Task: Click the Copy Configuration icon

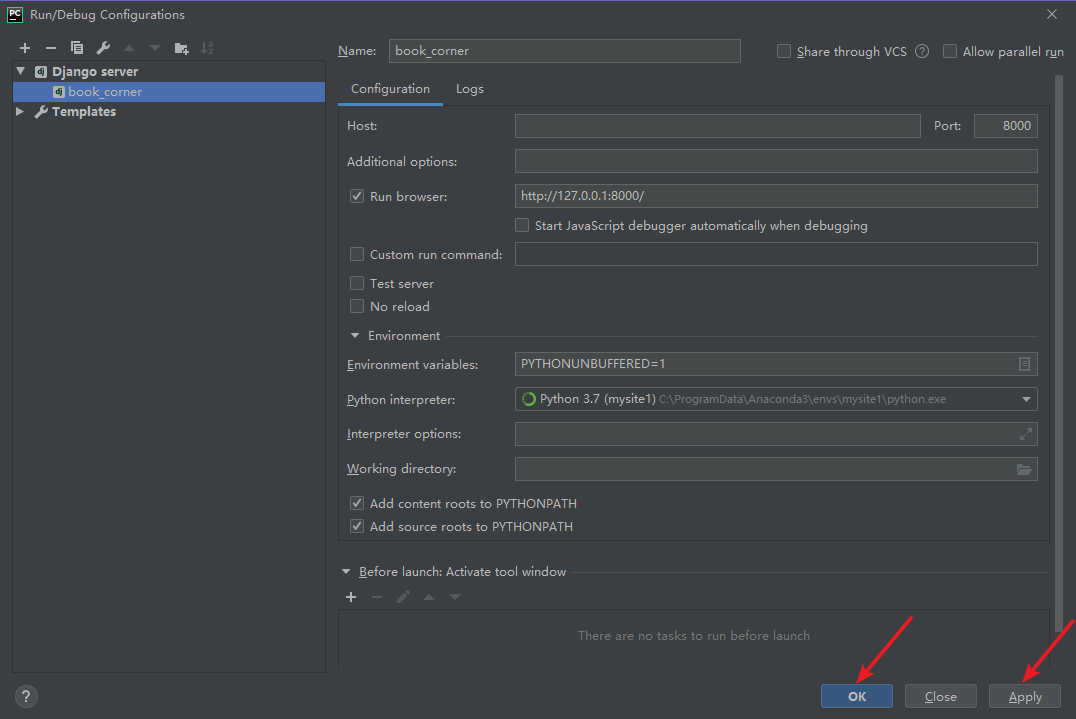Action: tap(77, 48)
